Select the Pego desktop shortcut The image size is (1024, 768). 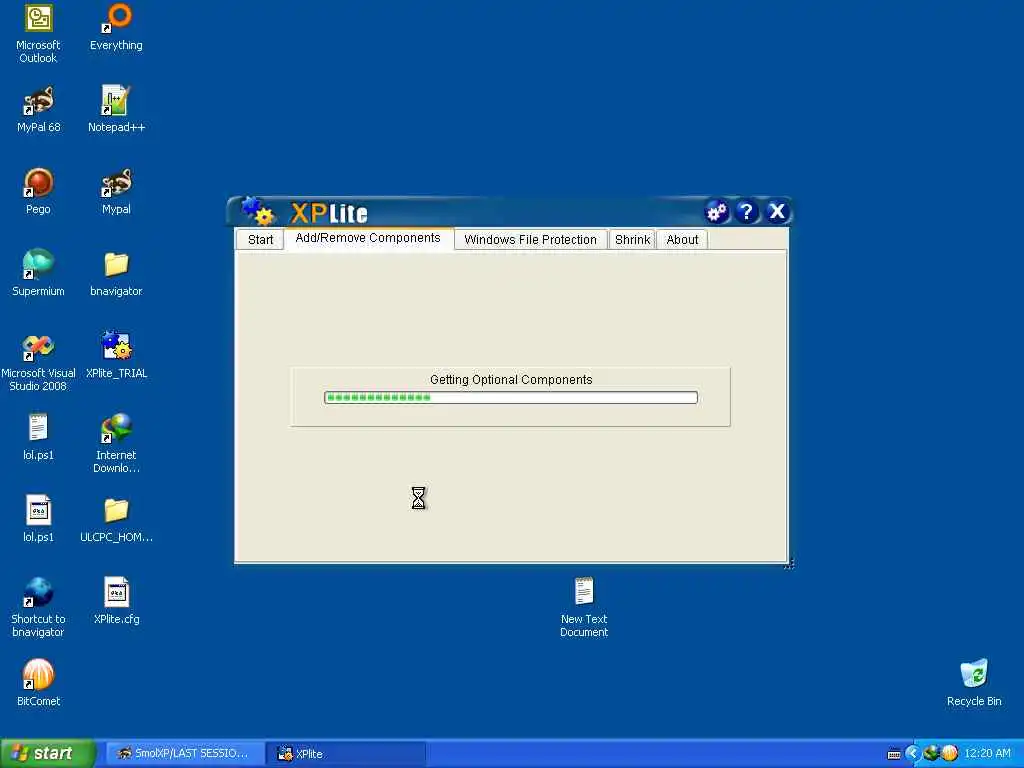(x=38, y=192)
